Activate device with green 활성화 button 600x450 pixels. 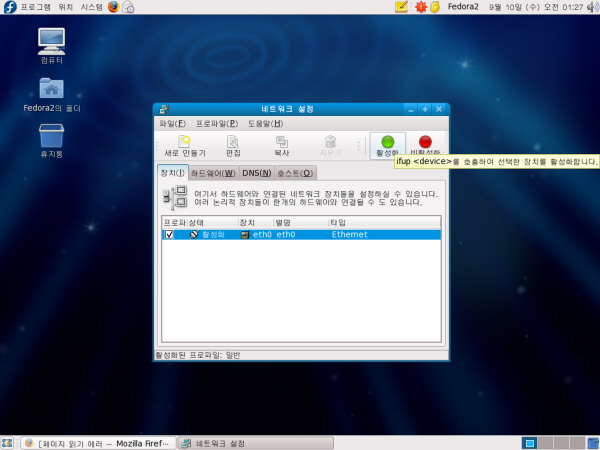pos(388,146)
